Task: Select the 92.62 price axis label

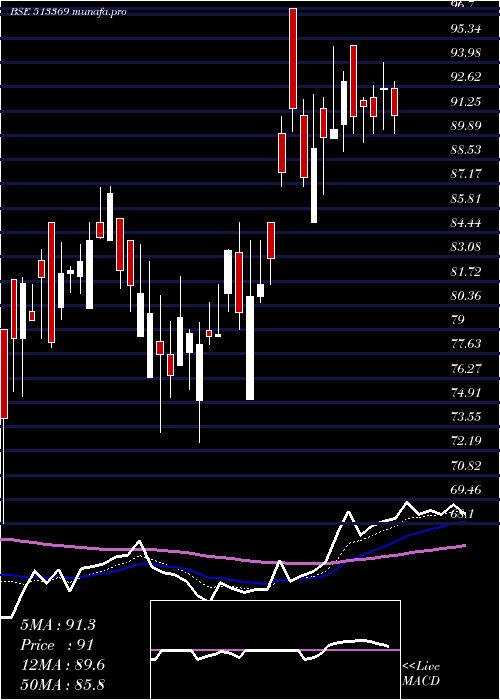Action: tap(467, 77)
